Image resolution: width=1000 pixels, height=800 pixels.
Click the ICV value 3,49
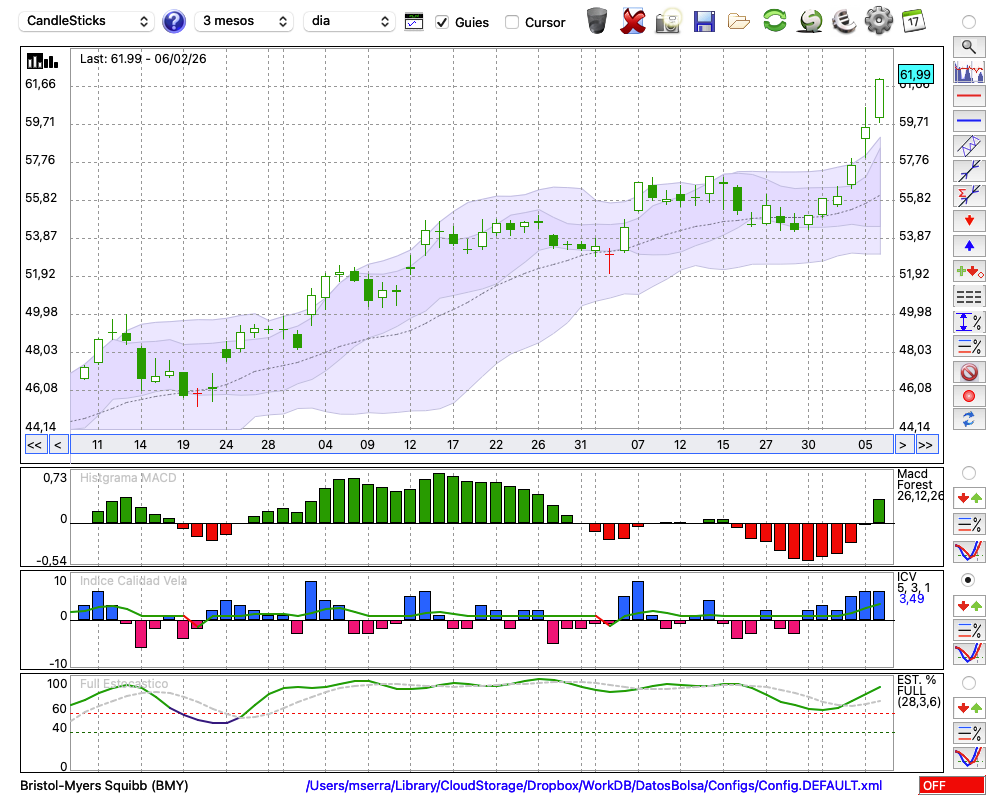911,598
